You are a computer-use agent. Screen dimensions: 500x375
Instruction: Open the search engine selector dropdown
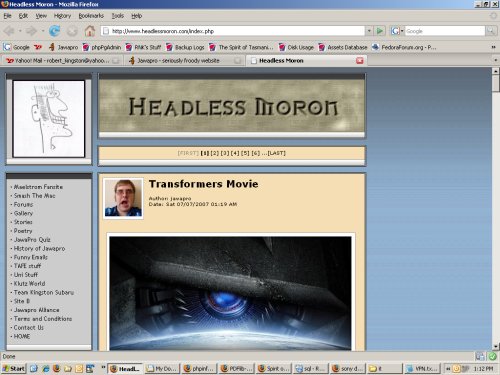pos(397,31)
